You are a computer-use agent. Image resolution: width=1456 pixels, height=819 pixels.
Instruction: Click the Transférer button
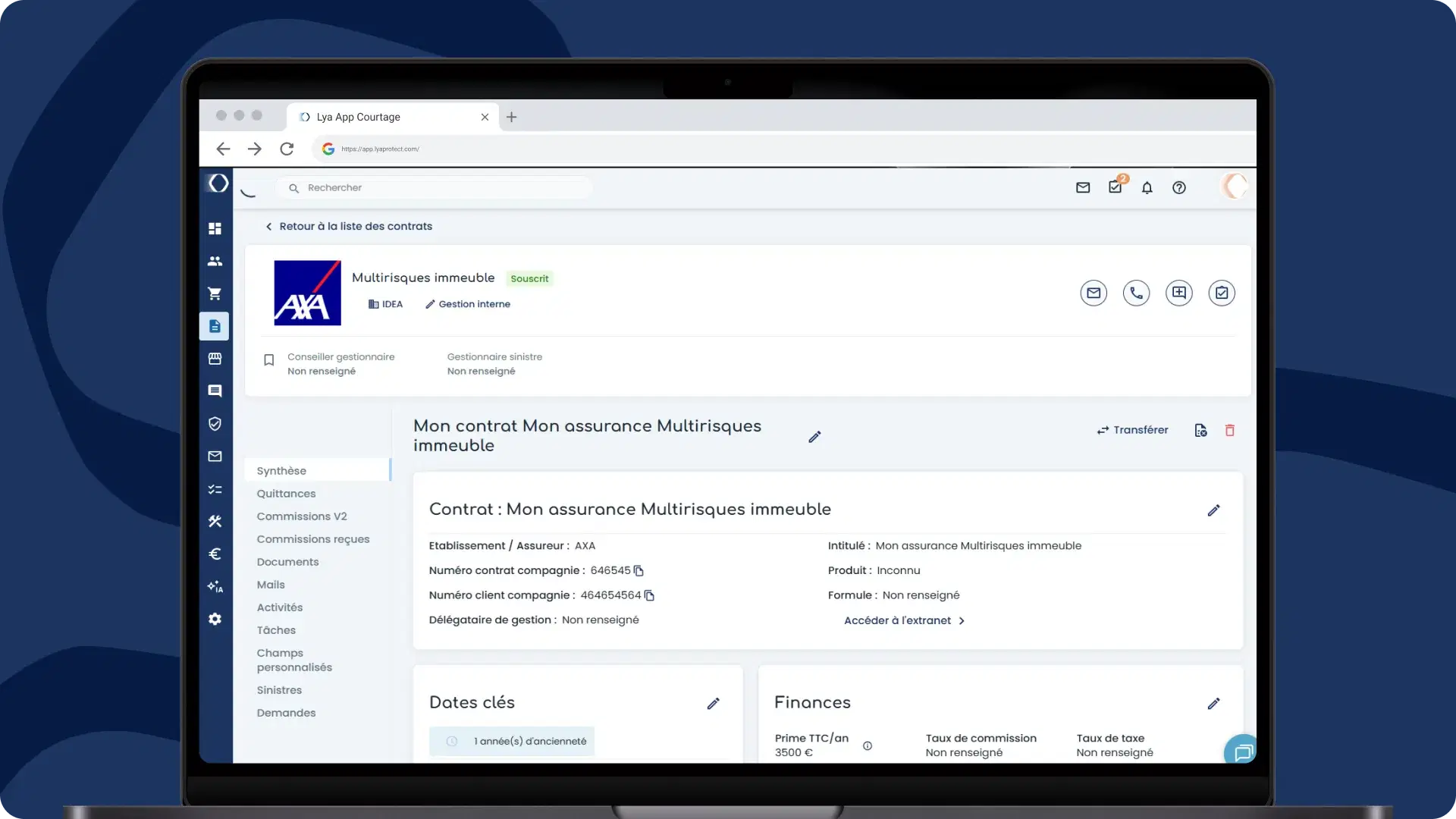[1132, 430]
